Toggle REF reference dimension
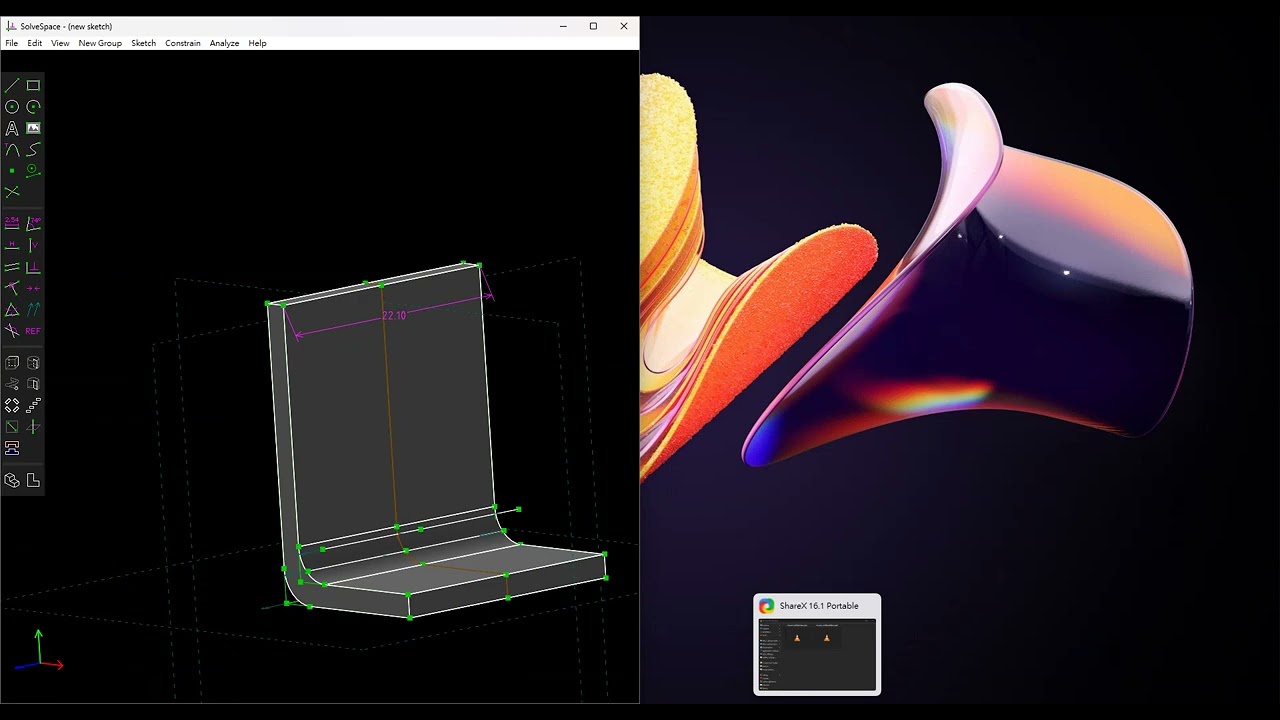The width and height of the screenshot is (1280, 720). click(x=33, y=331)
